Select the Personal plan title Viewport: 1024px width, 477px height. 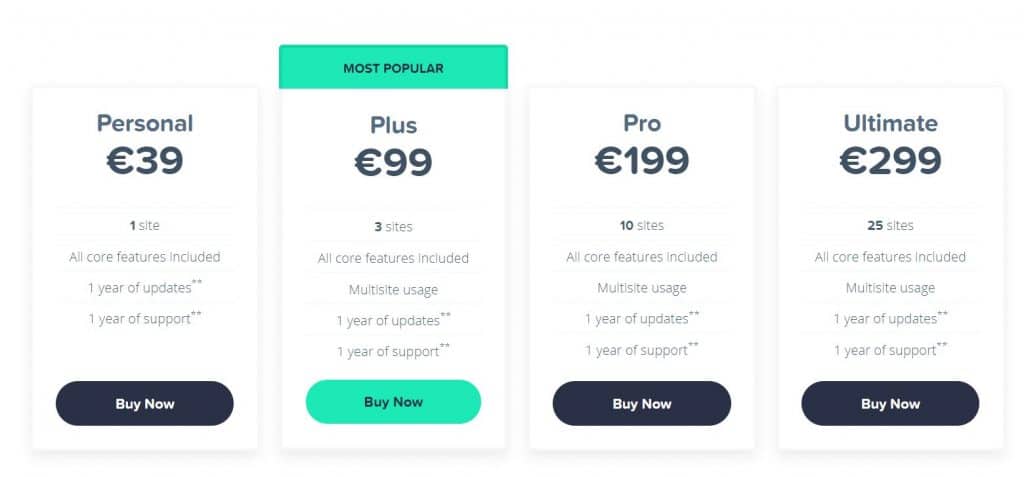[x=145, y=123]
